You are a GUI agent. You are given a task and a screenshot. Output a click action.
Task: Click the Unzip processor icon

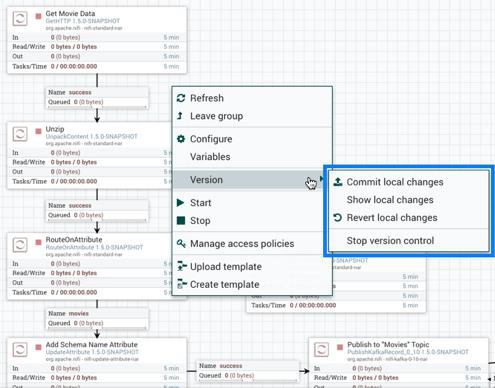[x=20, y=134]
